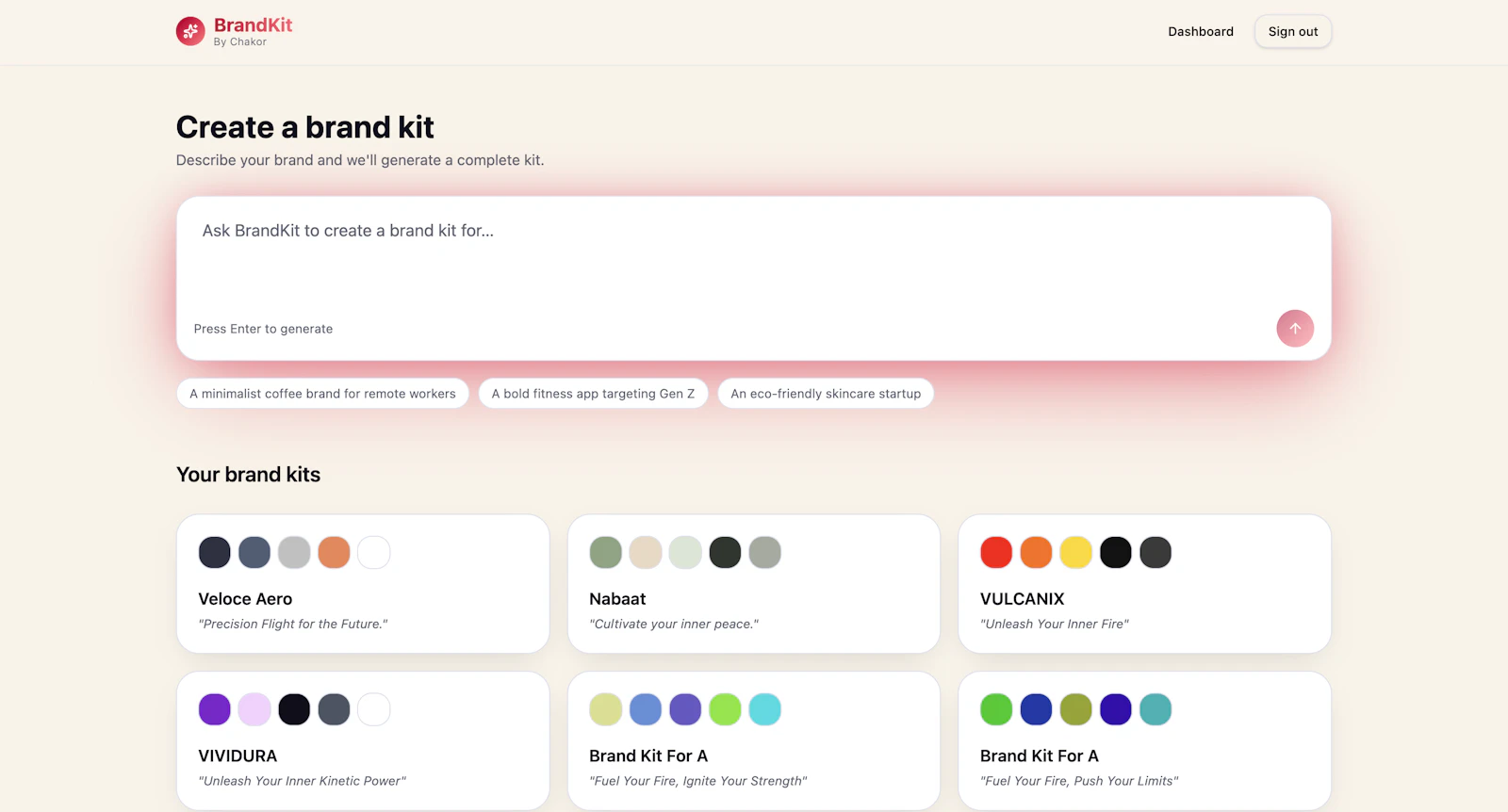Select deep indigo swatch in Push Limits kit
This screenshot has height=812, width=1508.
1116,709
